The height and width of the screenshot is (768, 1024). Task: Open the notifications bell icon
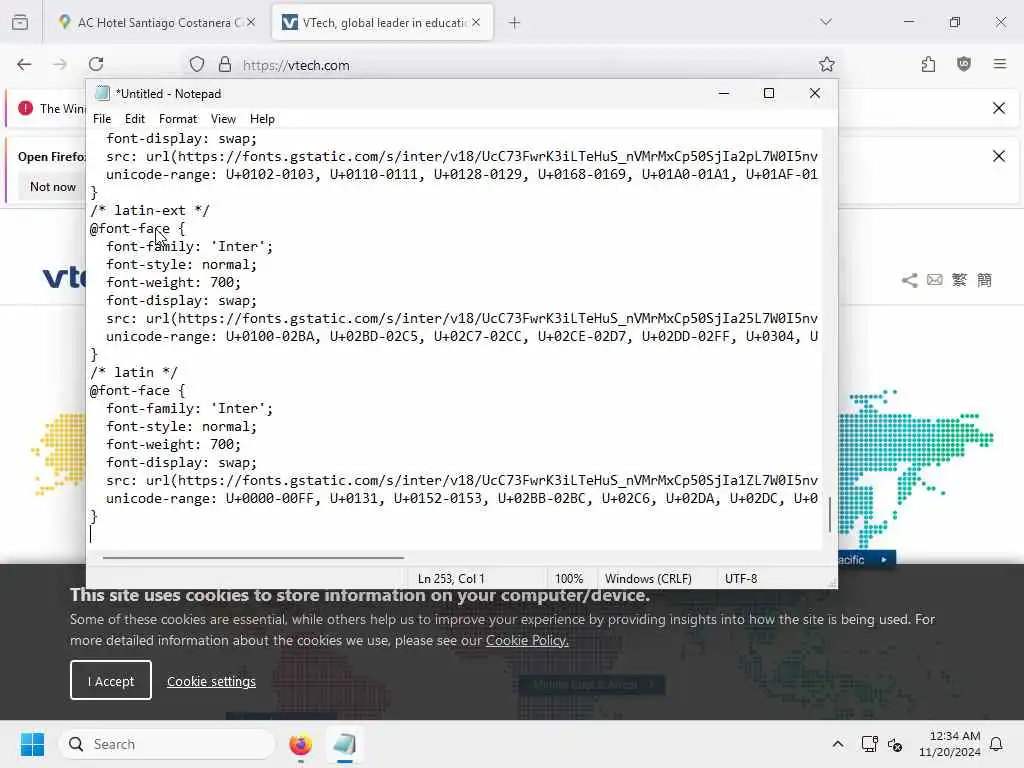tap(997, 744)
